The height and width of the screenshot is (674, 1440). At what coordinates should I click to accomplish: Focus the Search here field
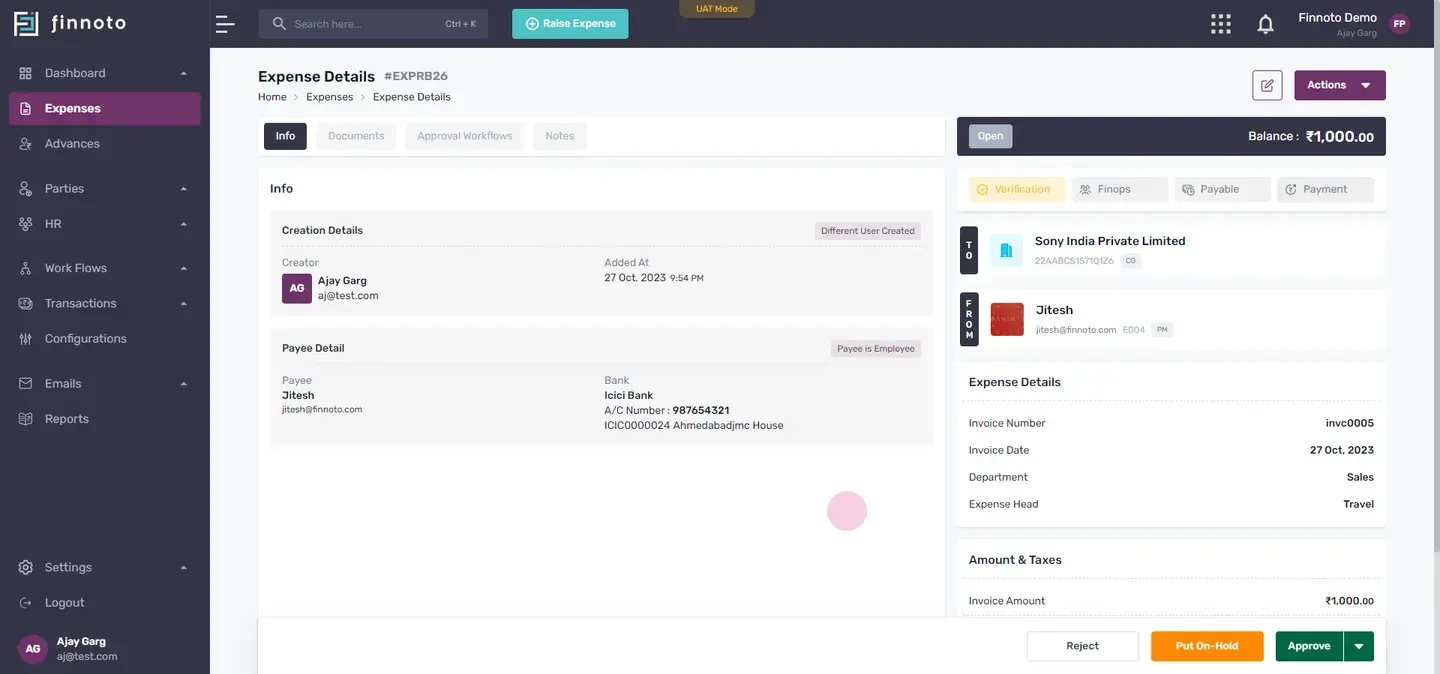(373, 24)
